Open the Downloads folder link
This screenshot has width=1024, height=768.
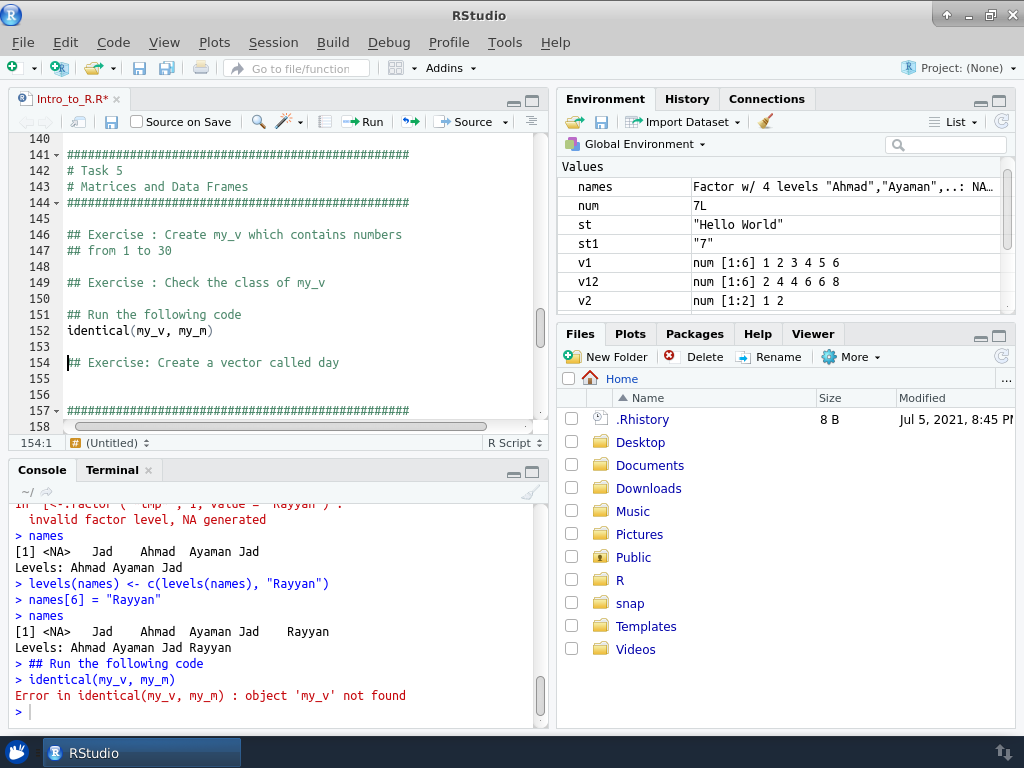pyautogui.click(x=648, y=488)
